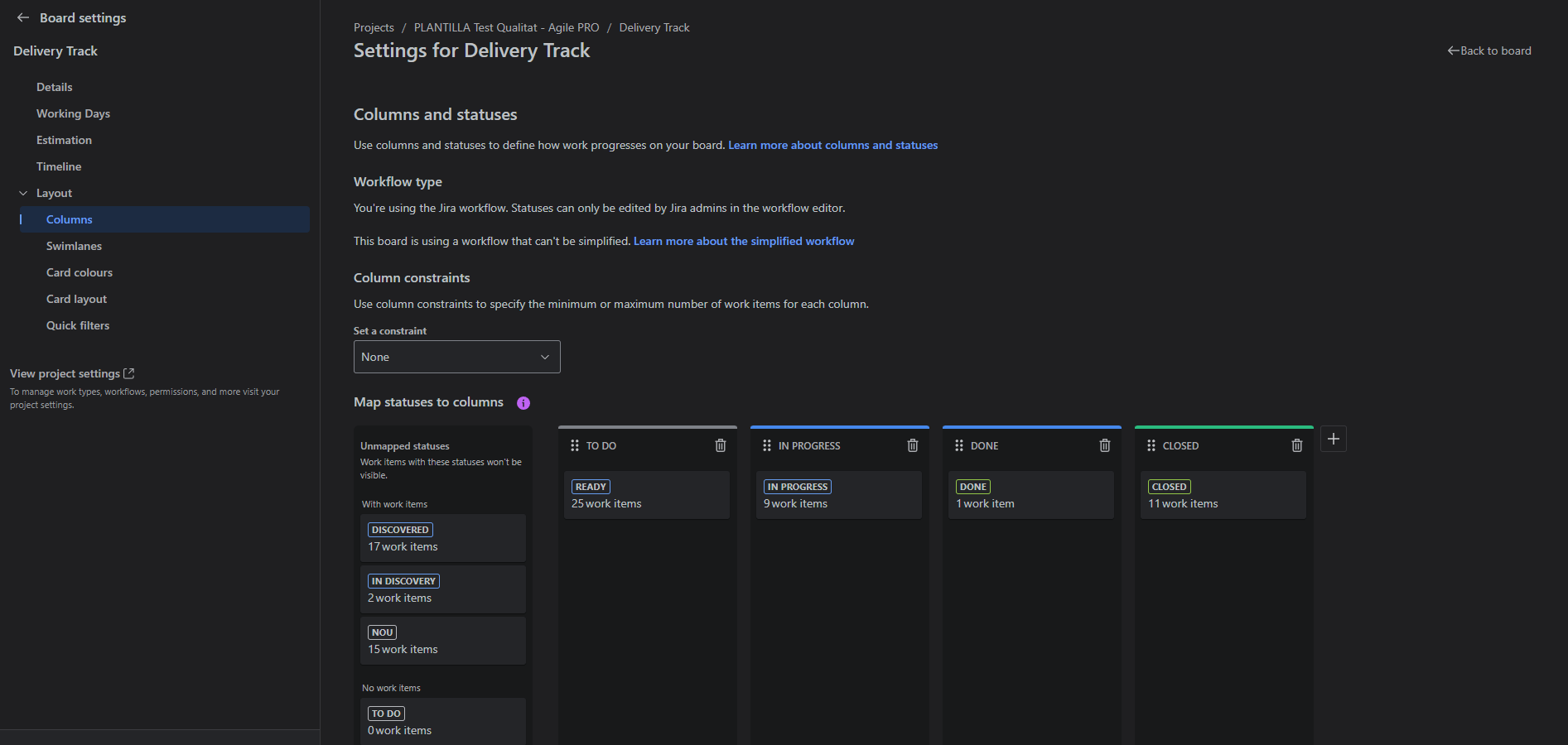Screen dimensions: 1568x745
Task: Click trash icon on IN PROGRESS column
Action: (x=912, y=445)
